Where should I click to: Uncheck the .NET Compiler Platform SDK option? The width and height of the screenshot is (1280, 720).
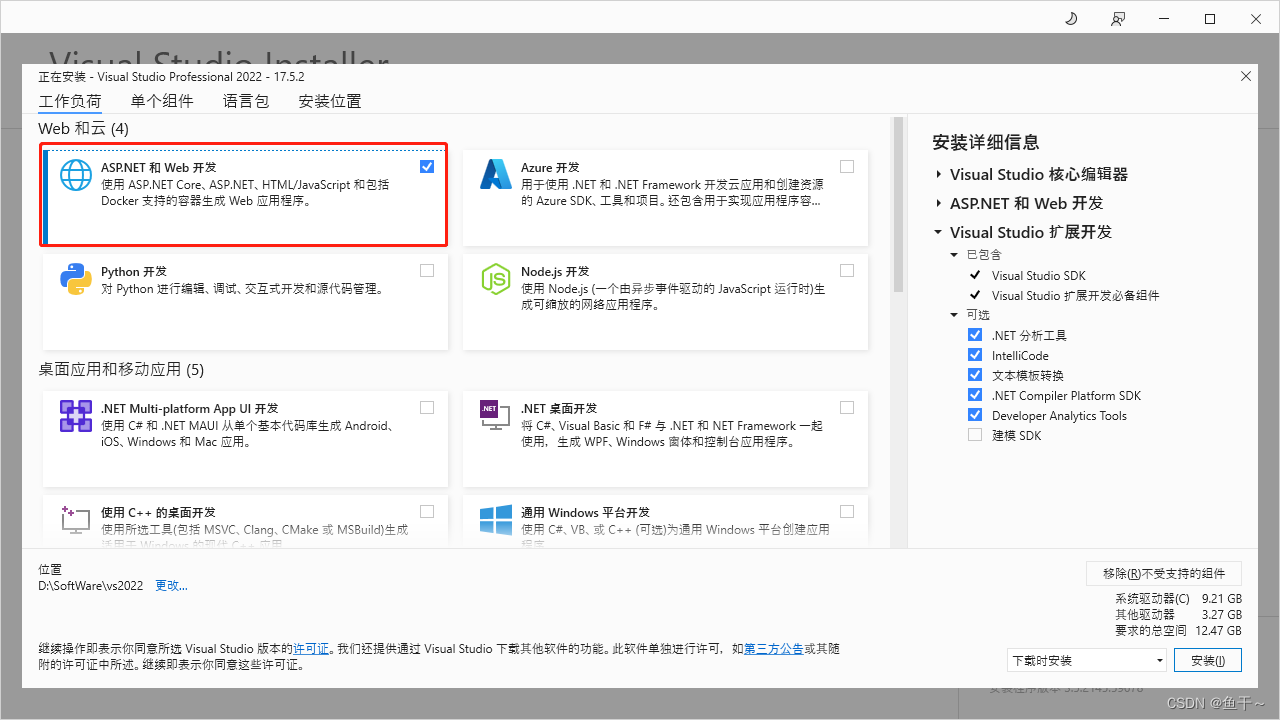(975, 395)
